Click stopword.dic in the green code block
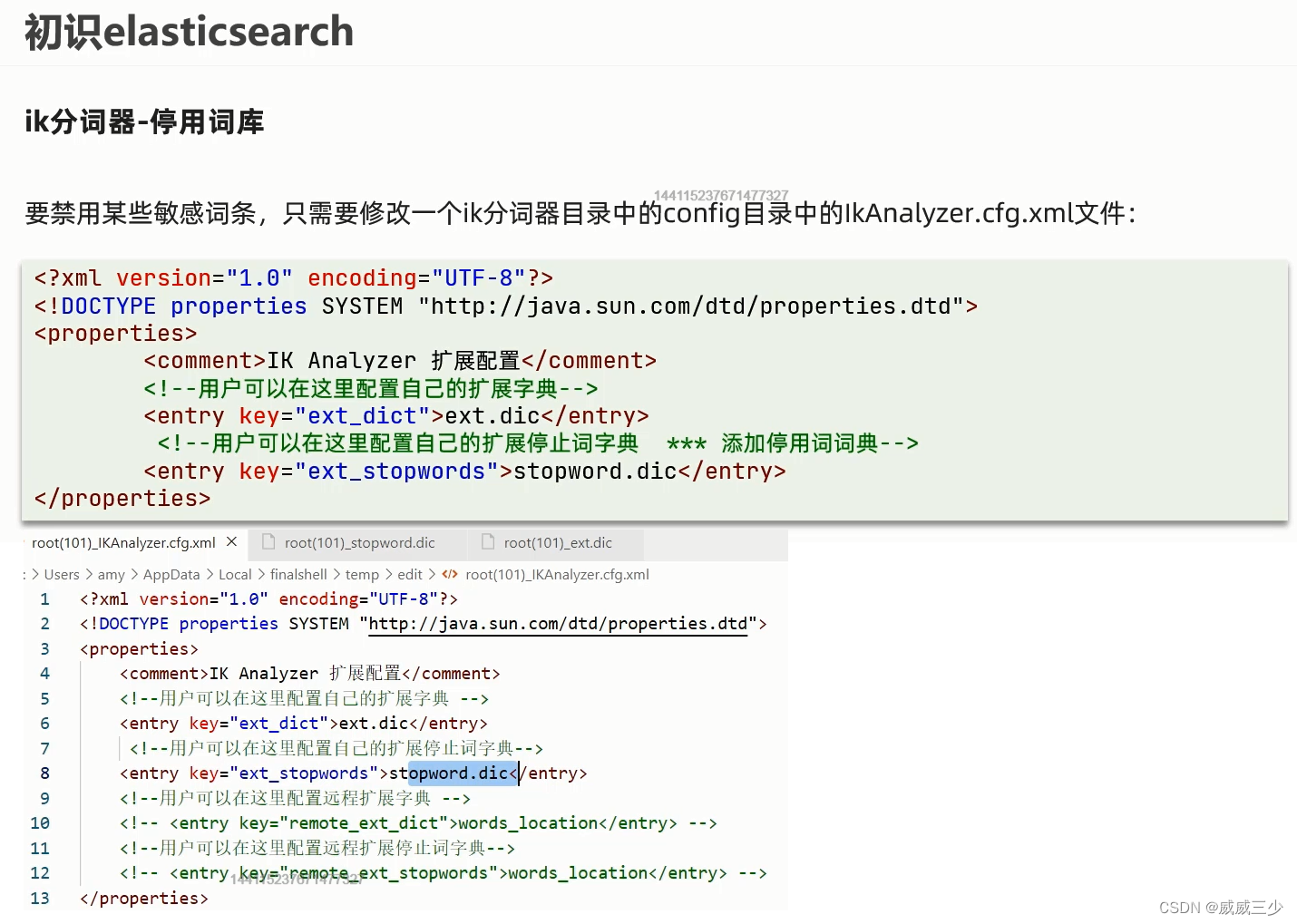 595,472
